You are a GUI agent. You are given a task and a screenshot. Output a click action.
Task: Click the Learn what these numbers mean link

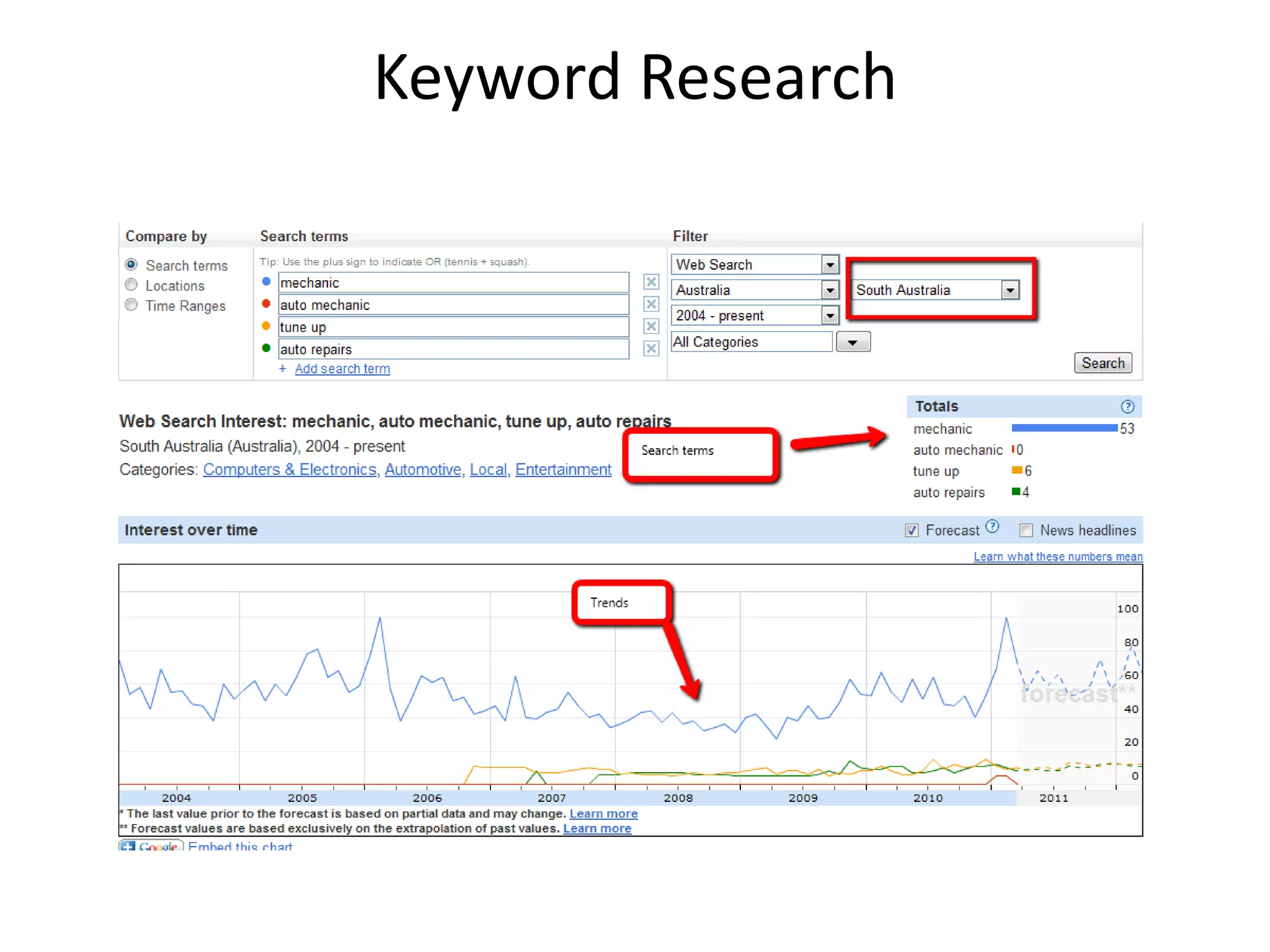[1058, 557]
